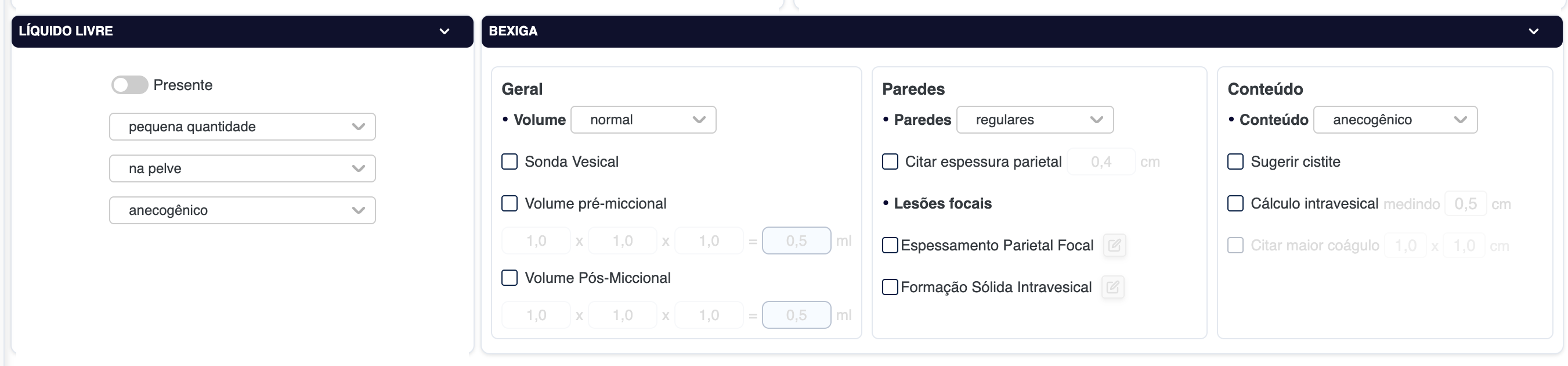Tick Formação Sólida Intravesical checkbox

coord(890,288)
